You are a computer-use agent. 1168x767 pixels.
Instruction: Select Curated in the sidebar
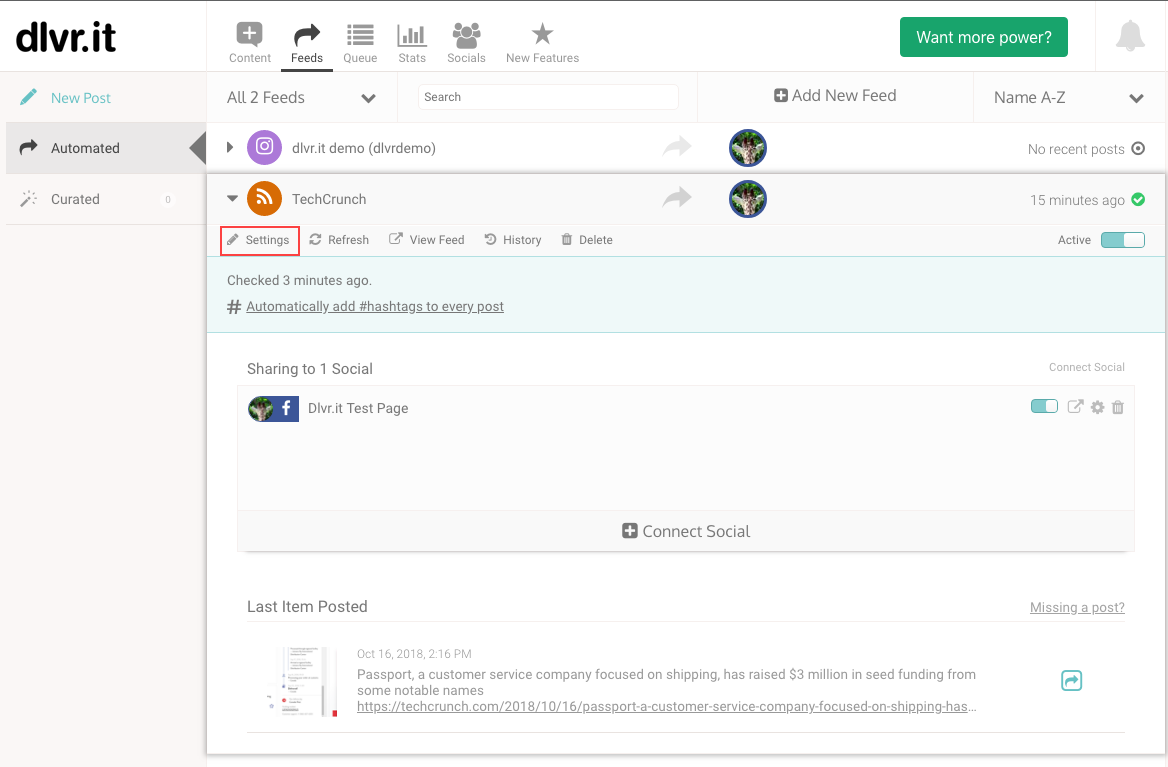(105, 199)
